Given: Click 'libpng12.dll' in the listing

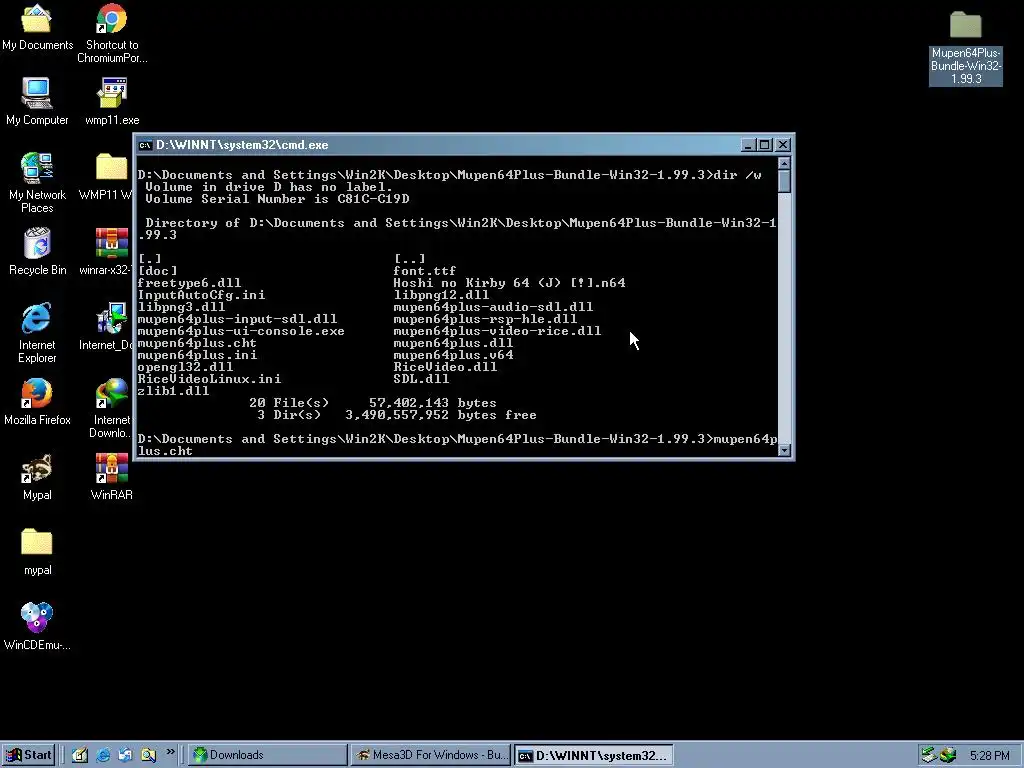Looking at the screenshot, I should [441, 295].
